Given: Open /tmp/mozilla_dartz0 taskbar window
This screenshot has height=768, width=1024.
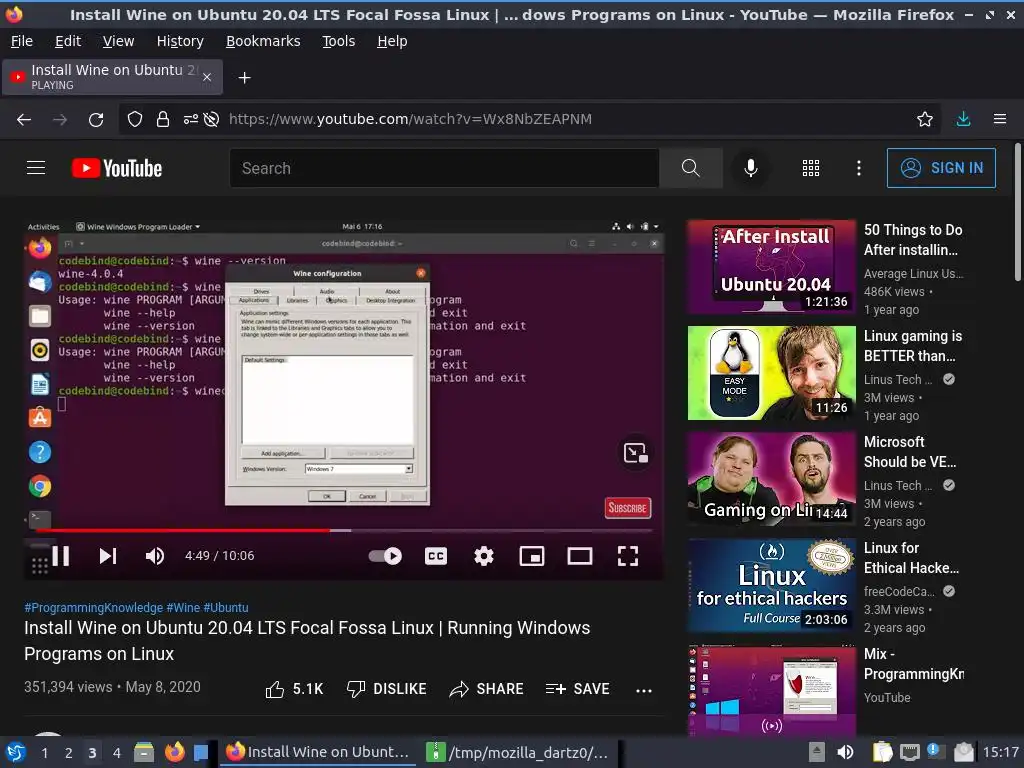Looking at the screenshot, I should (517, 752).
